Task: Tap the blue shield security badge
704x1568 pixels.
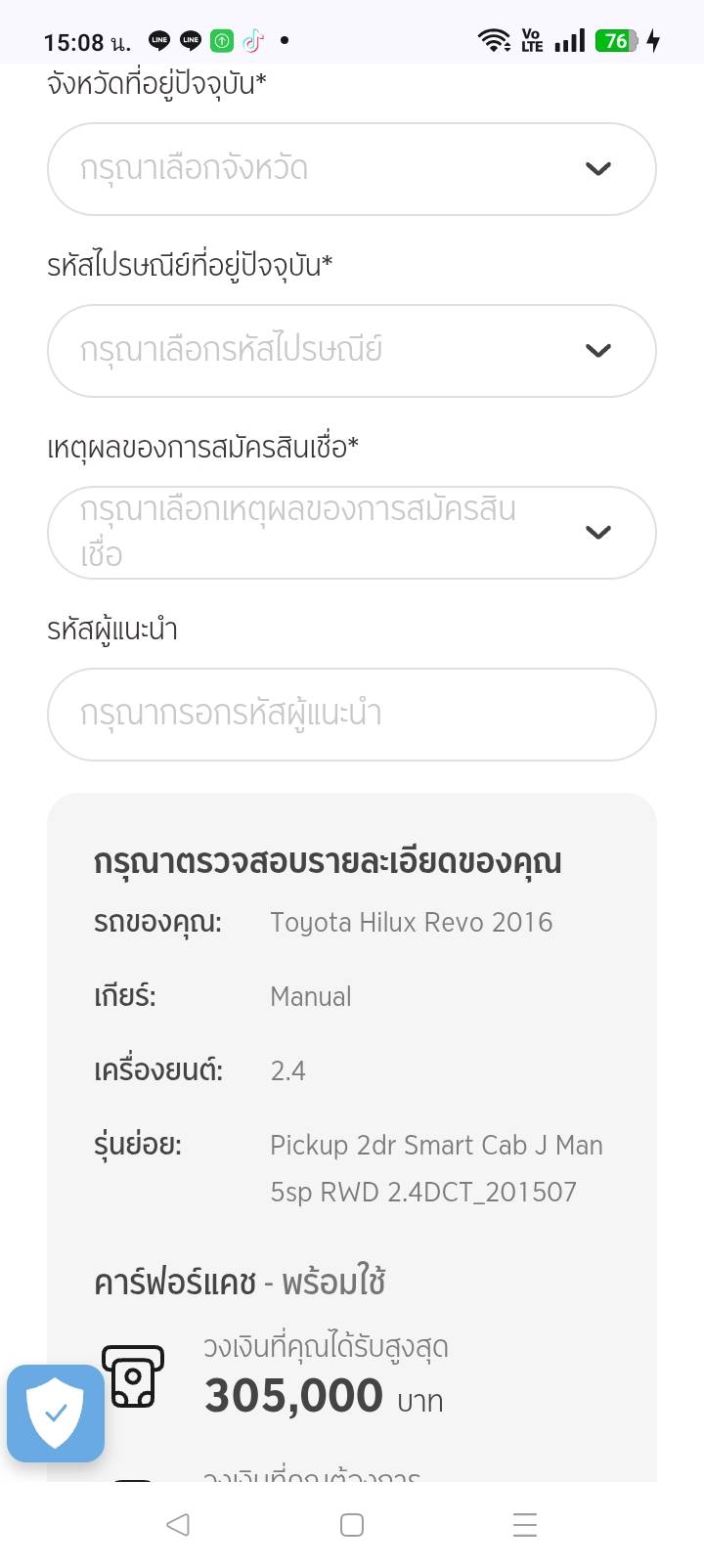Action: (56, 1414)
